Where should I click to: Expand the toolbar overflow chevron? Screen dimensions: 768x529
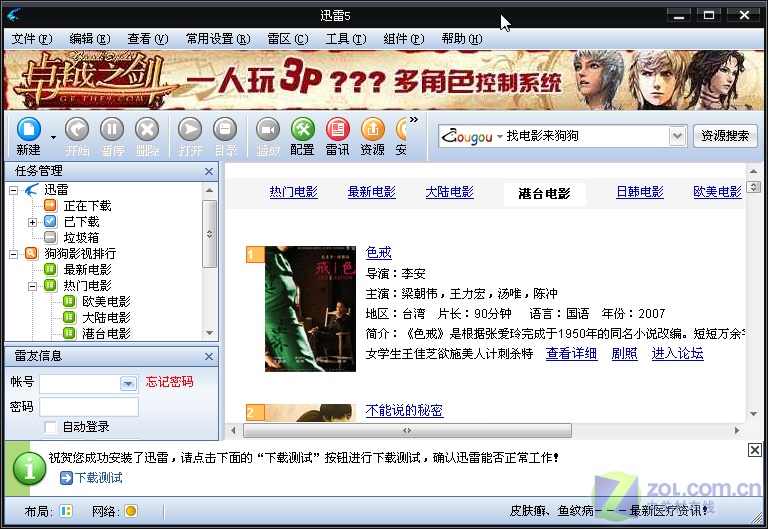coord(414,120)
